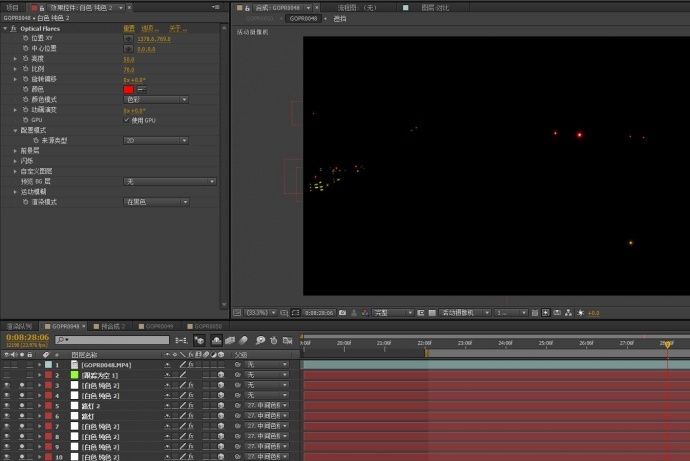Click the draft 3D cube icon in timeline
The width and height of the screenshot is (690, 461).
[201, 340]
